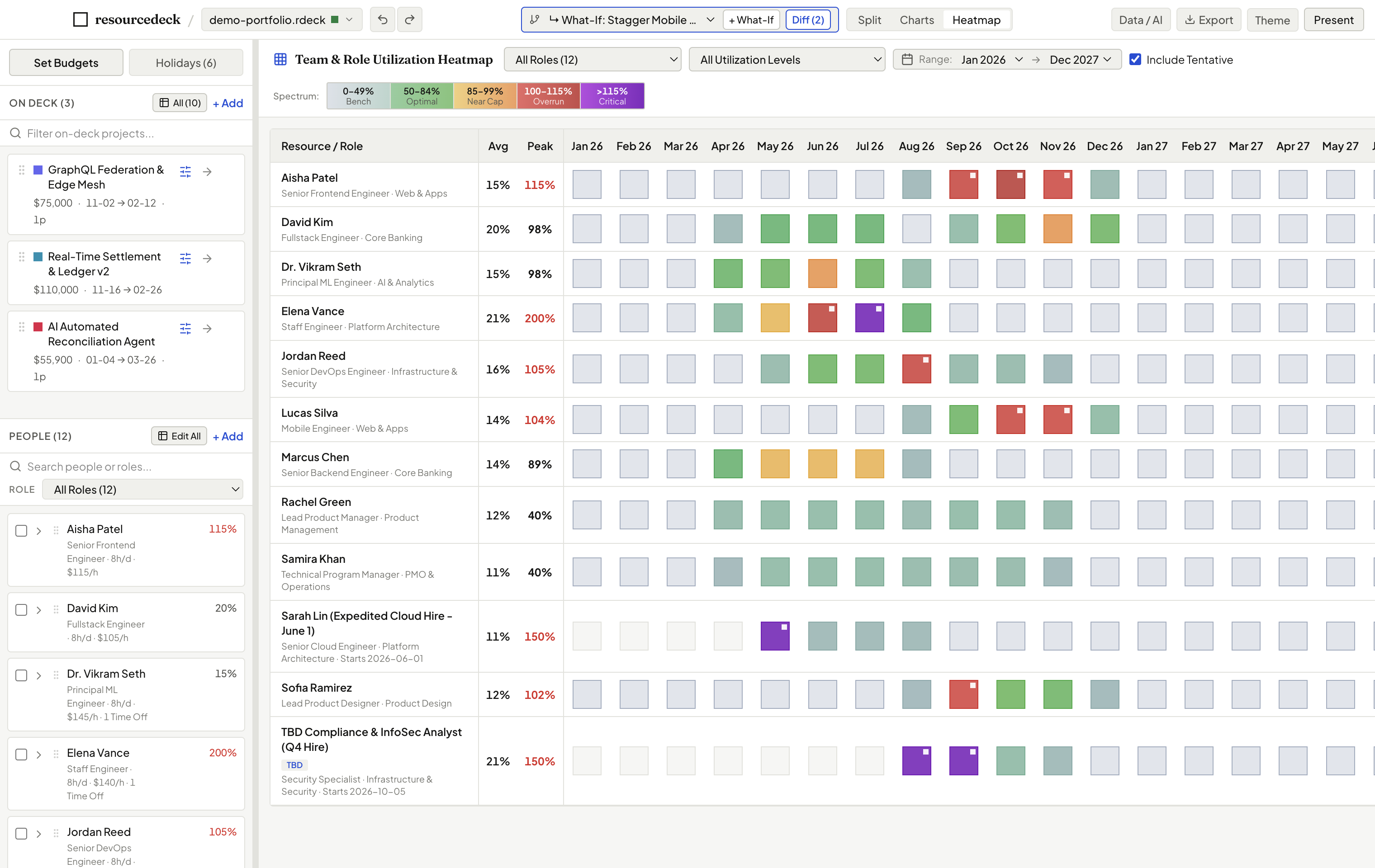Toggle Include Tentative checkbox
Image resolution: width=1375 pixels, height=868 pixels.
1135,59
